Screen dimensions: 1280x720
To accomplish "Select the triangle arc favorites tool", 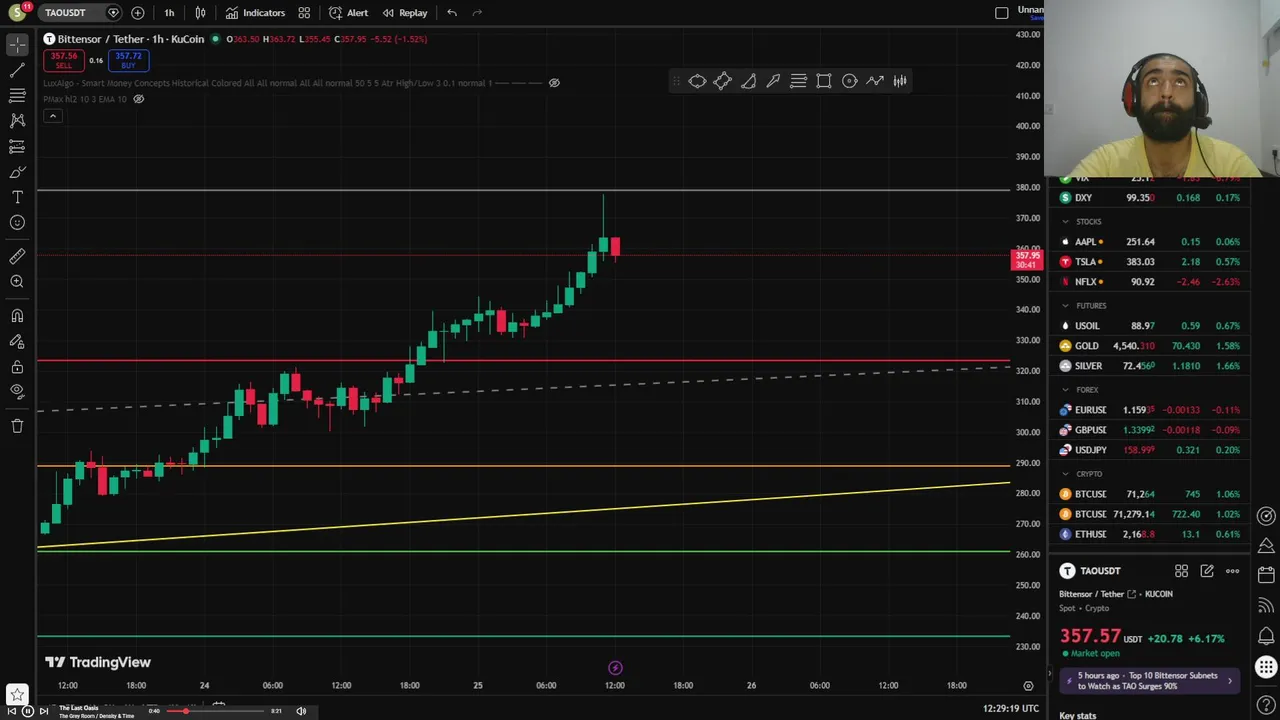I will pos(748,81).
